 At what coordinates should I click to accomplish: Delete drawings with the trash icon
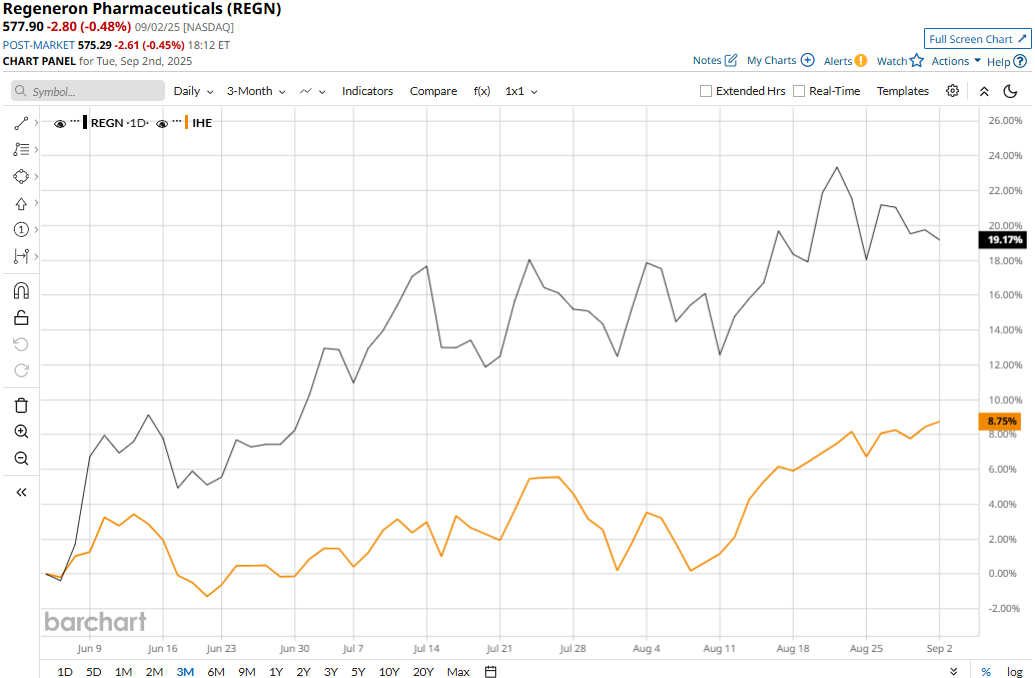[x=21, y=405]
